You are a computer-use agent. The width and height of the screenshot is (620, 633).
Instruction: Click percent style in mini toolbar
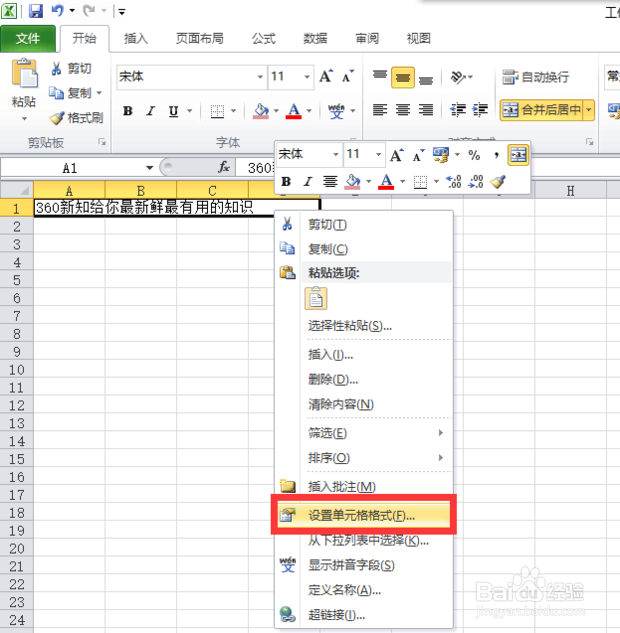(x=474, y=155)
